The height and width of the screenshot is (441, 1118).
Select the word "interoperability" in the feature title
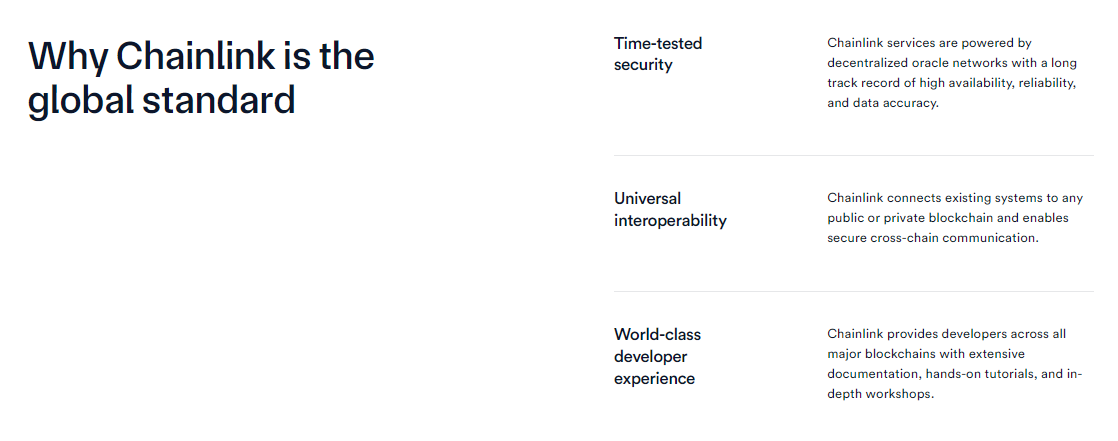[x=670, y=220]
